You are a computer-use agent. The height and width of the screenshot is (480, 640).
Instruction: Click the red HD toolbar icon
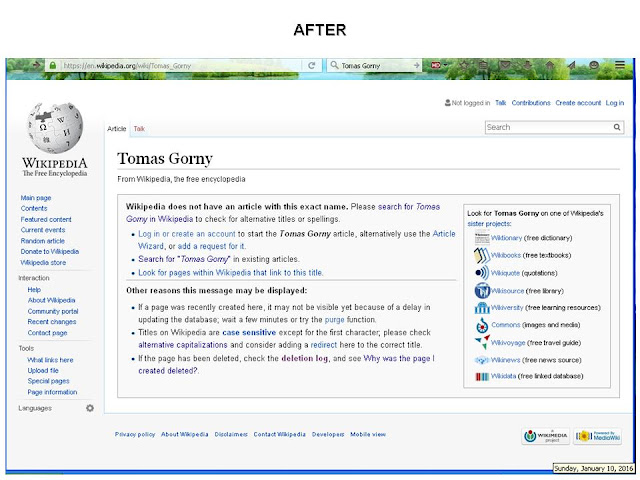[436, 65]
